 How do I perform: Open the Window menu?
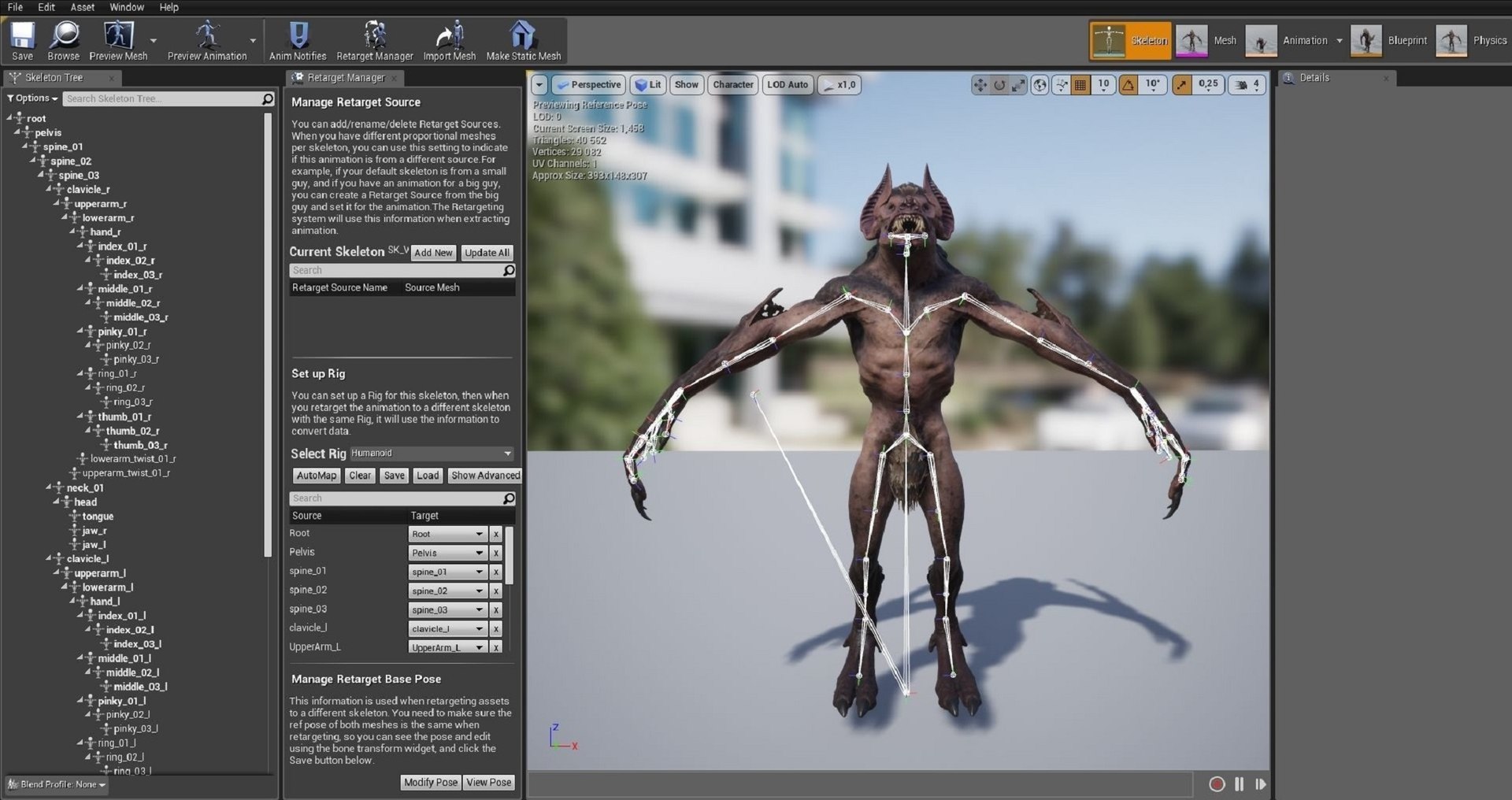point(127,7)
